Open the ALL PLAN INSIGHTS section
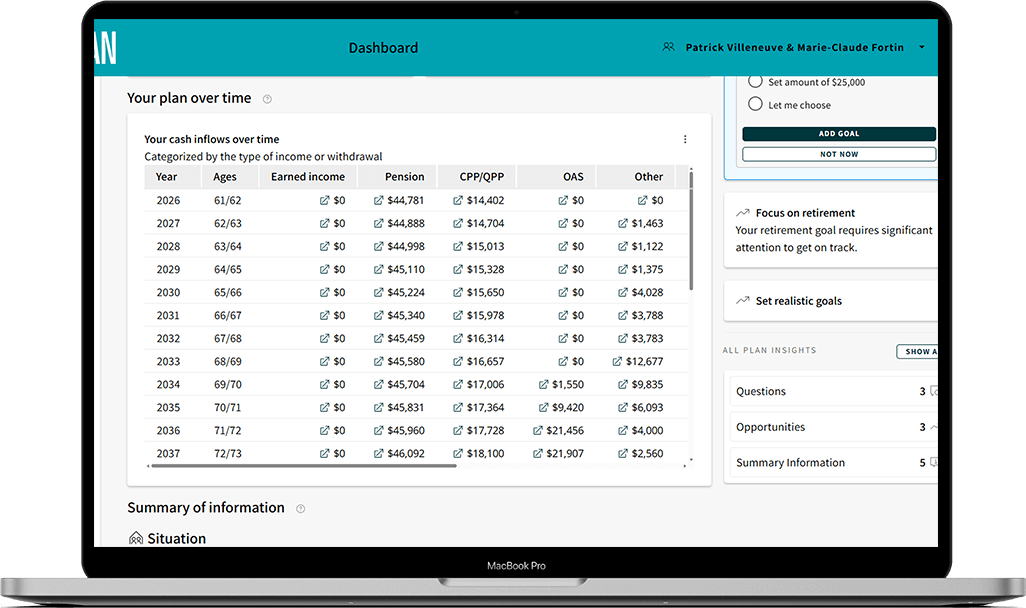Screen dimensions: 1026x608 pyautogui.click(x=769, y=350)
